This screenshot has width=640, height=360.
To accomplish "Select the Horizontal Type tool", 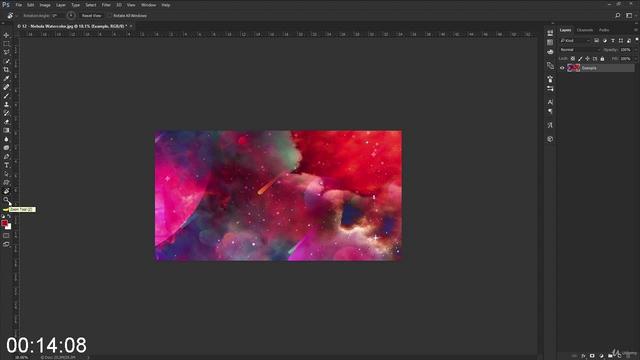I will [6, 165].
